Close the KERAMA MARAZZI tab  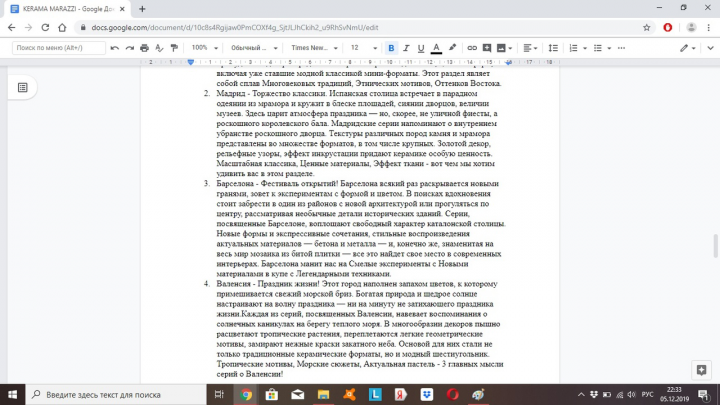tap(122, 9)
